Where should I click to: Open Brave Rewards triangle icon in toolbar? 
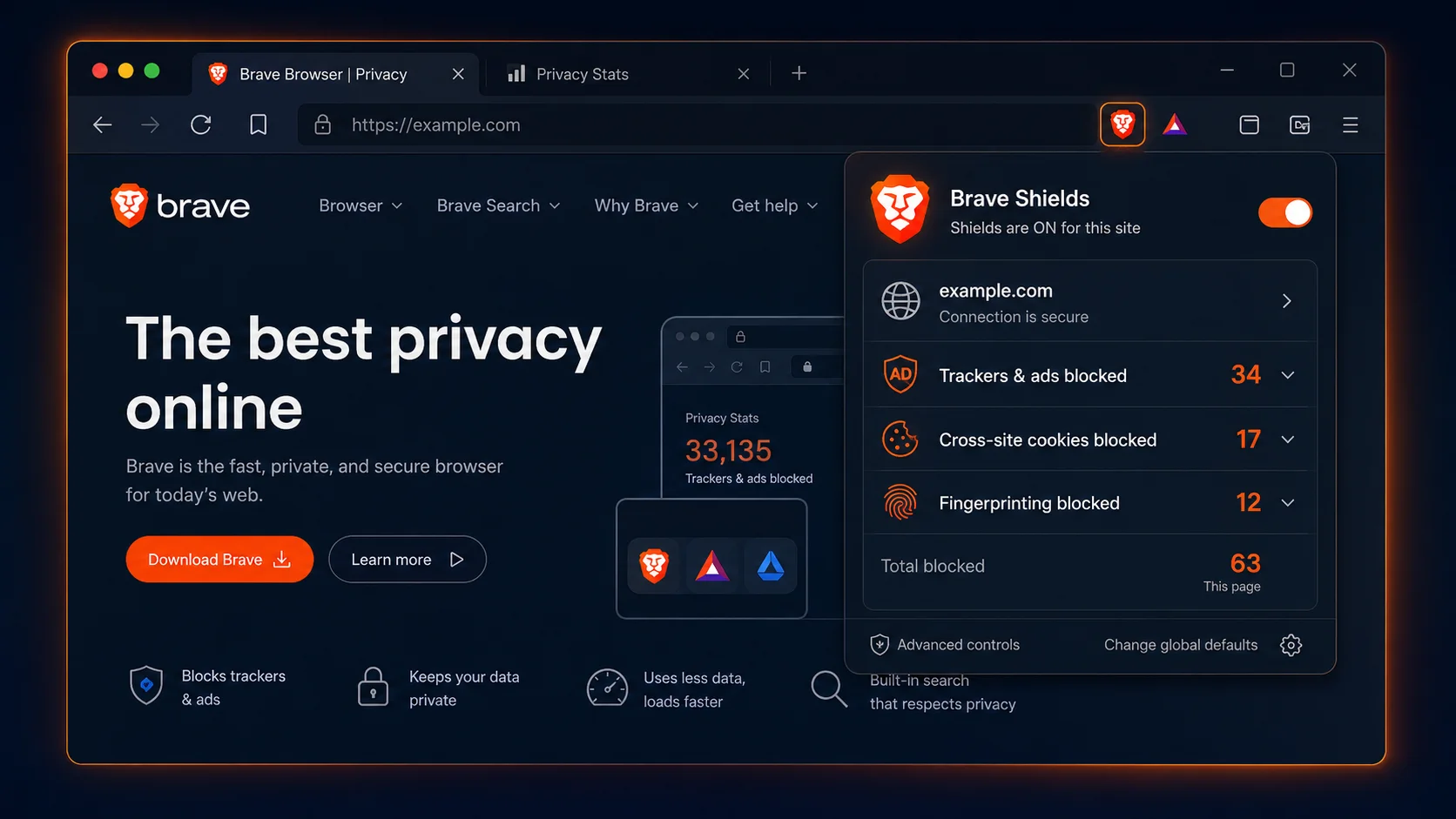(1175, 124)
